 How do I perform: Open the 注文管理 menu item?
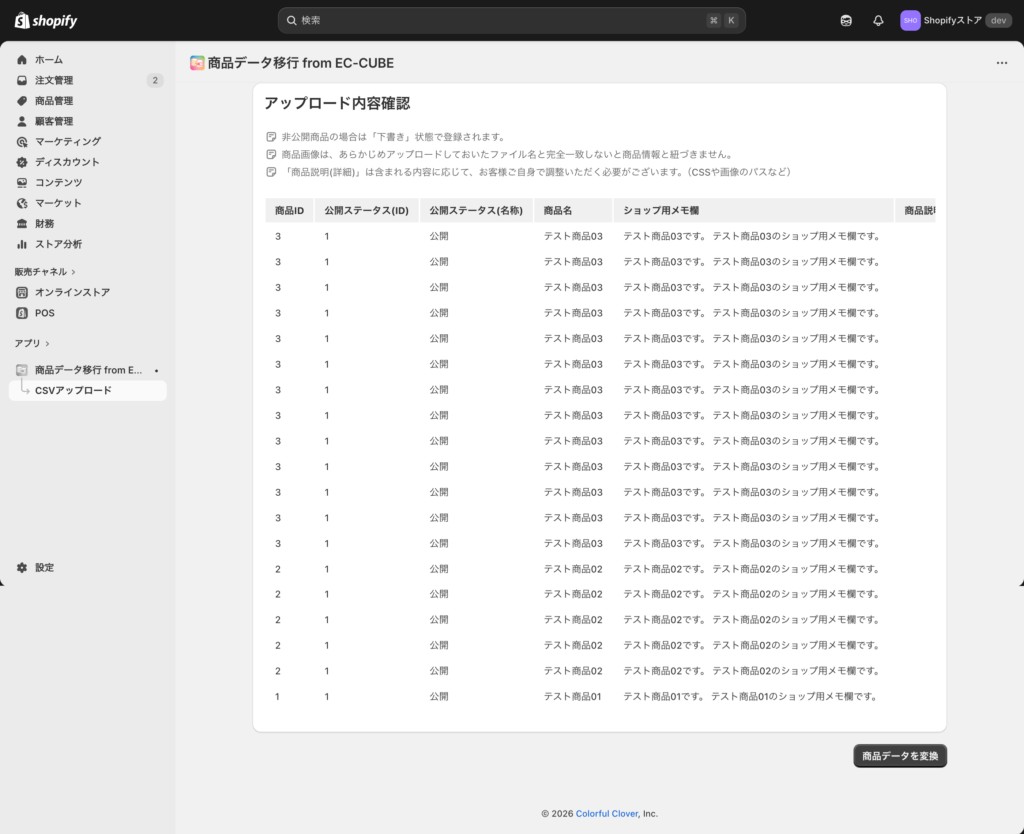(x=54, y=80)
